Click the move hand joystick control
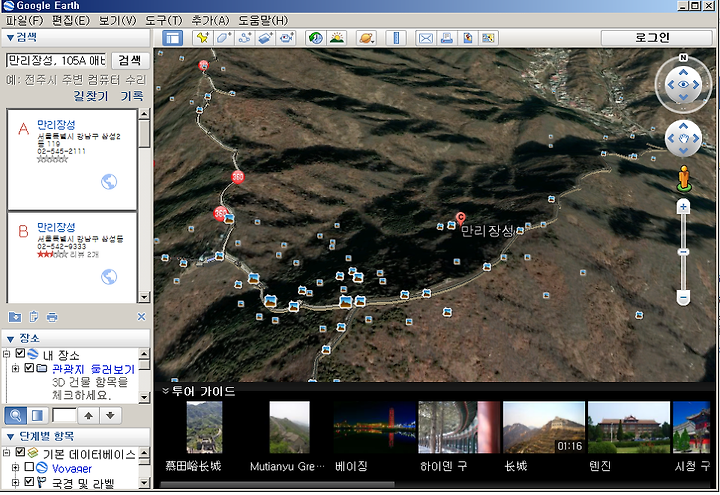 click(x=683, y=138)
